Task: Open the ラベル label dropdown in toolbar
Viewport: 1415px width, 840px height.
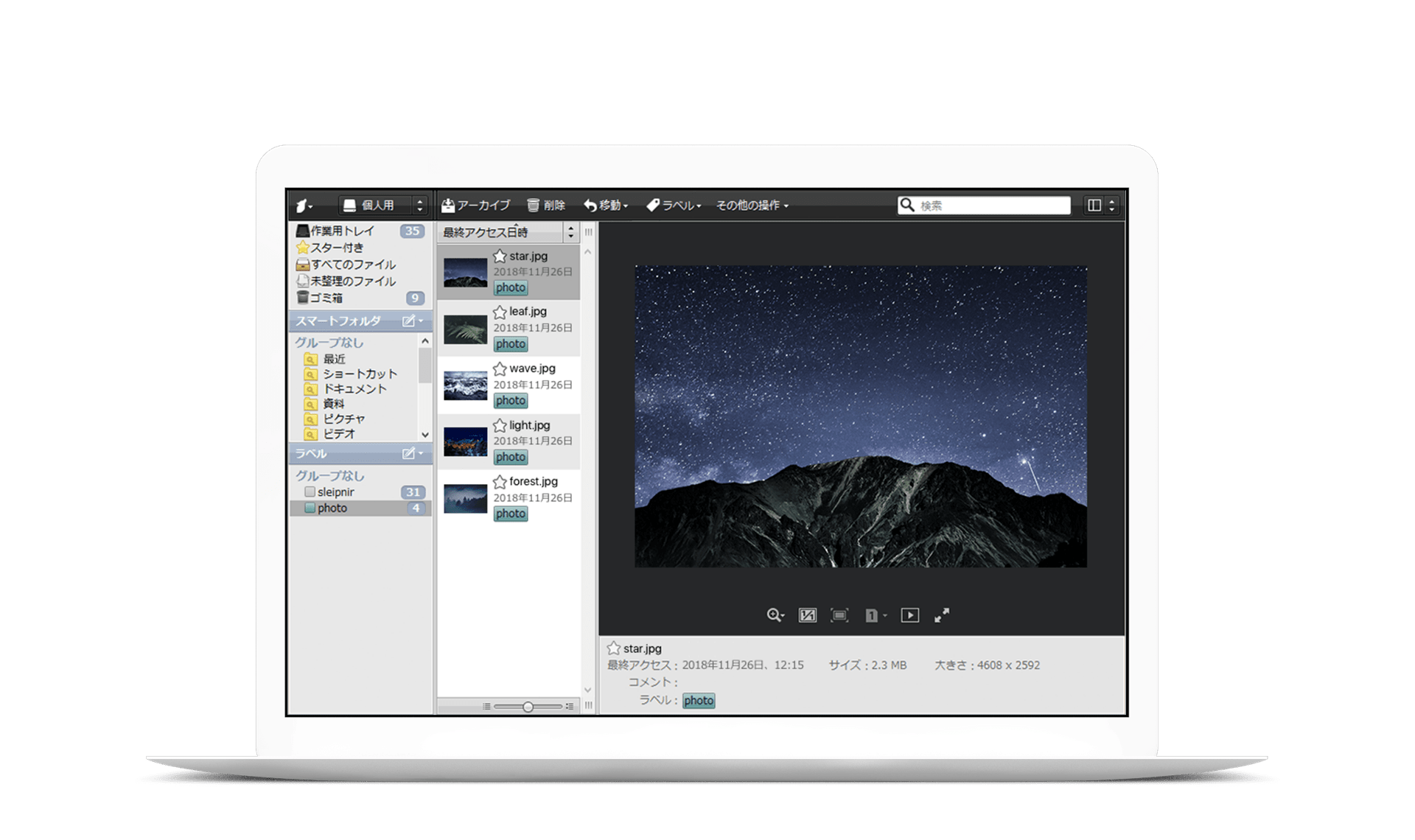Action: [674, 206]
